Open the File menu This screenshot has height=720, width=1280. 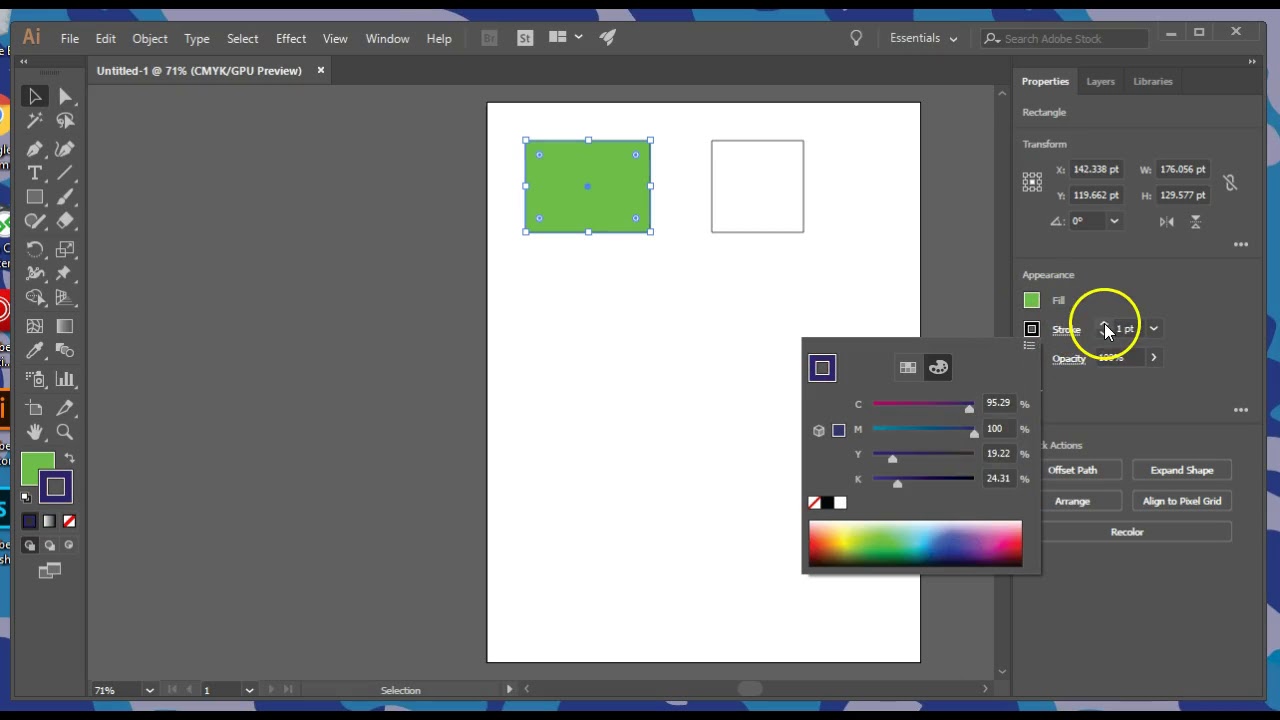(x=70, y=38)
